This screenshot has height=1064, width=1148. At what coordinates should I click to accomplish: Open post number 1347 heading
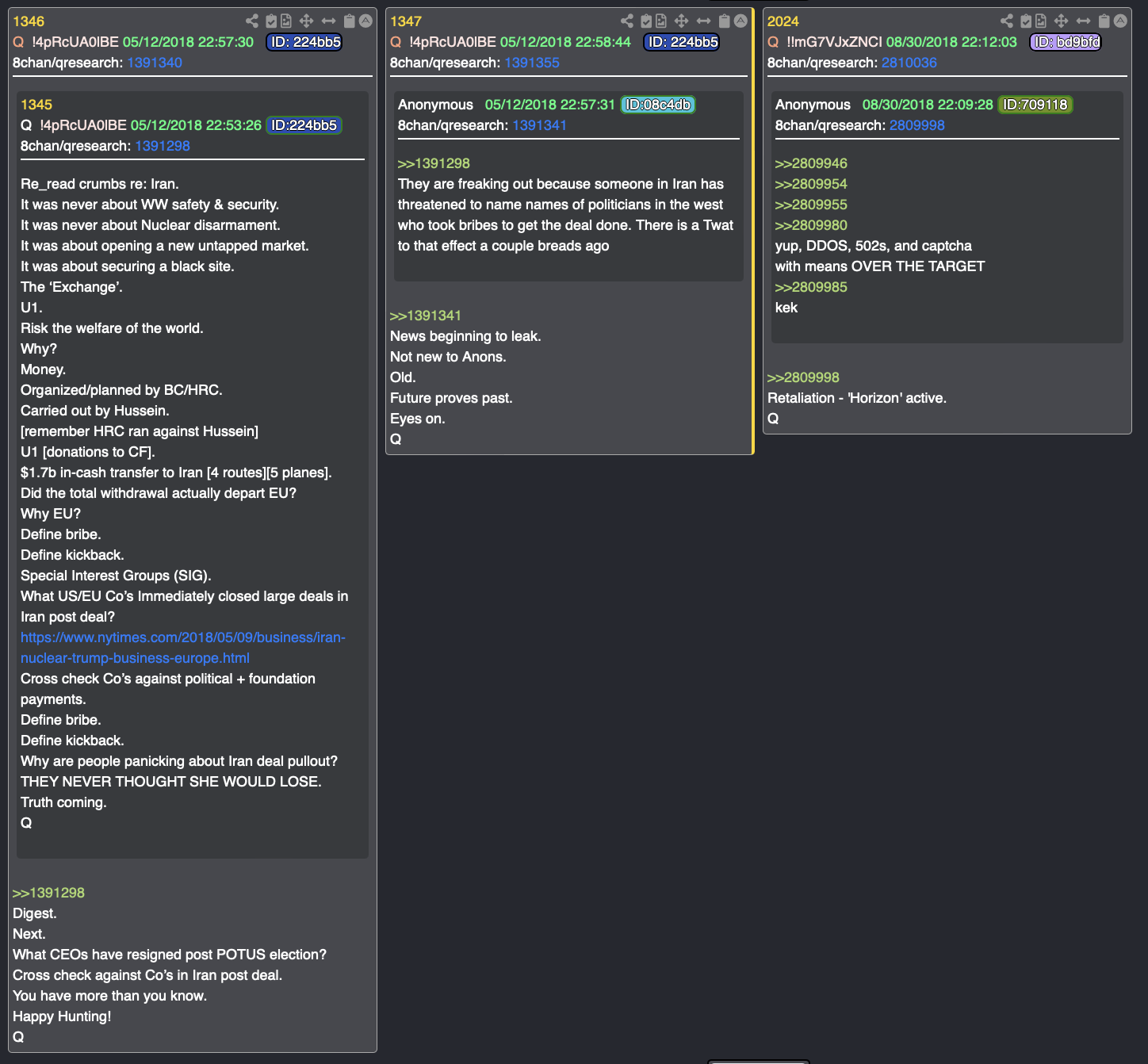tap(406, 21)
